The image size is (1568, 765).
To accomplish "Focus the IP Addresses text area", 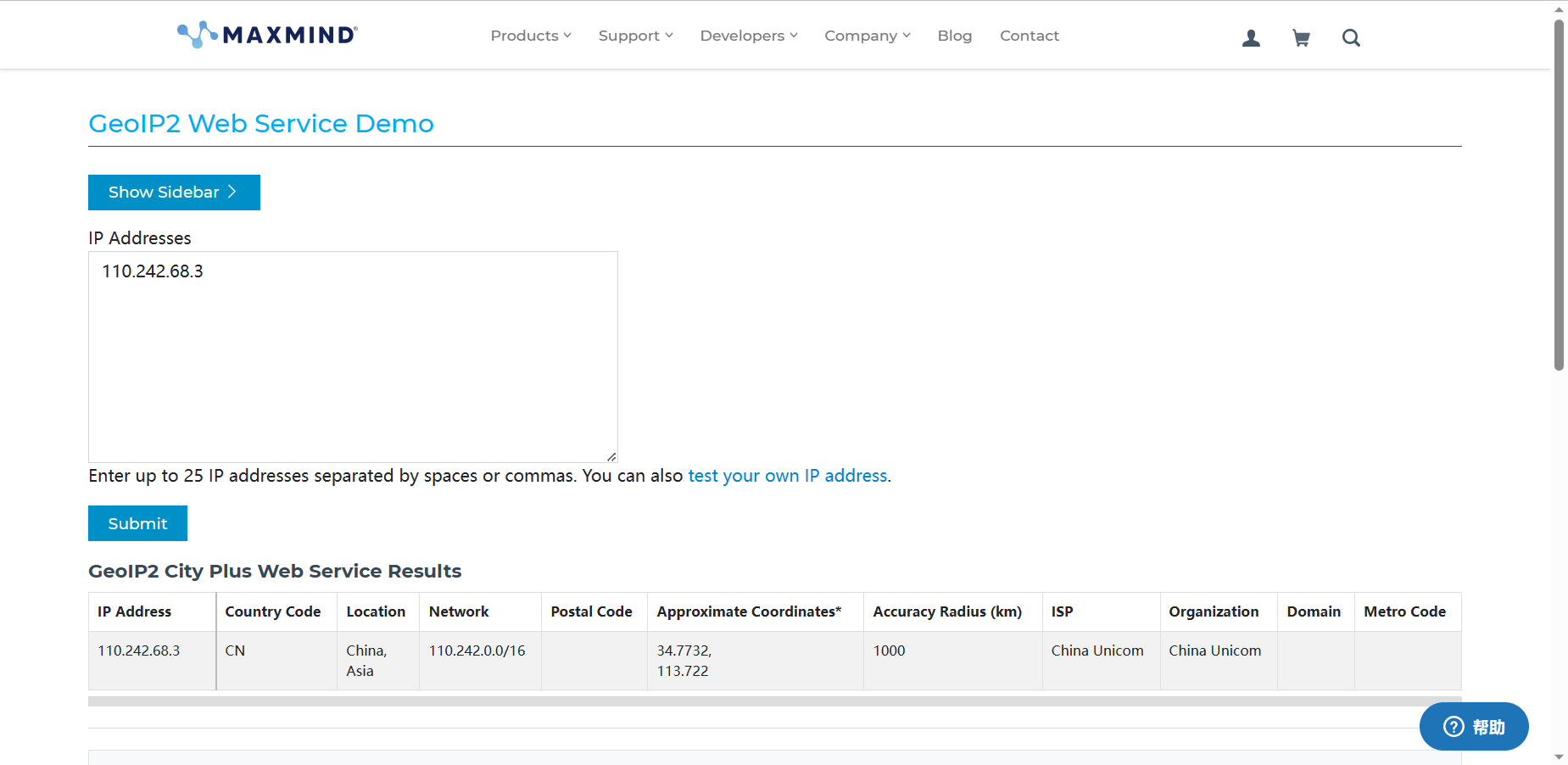I will (x=353, y=357).
